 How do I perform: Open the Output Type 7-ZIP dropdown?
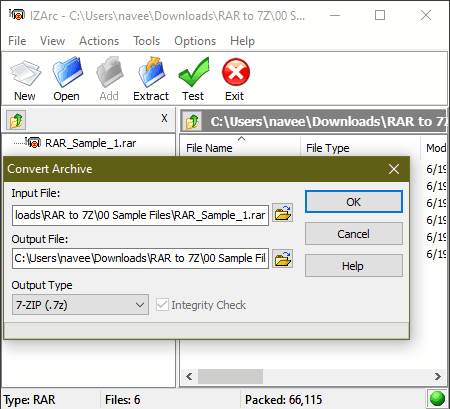(x=80, y=305)
